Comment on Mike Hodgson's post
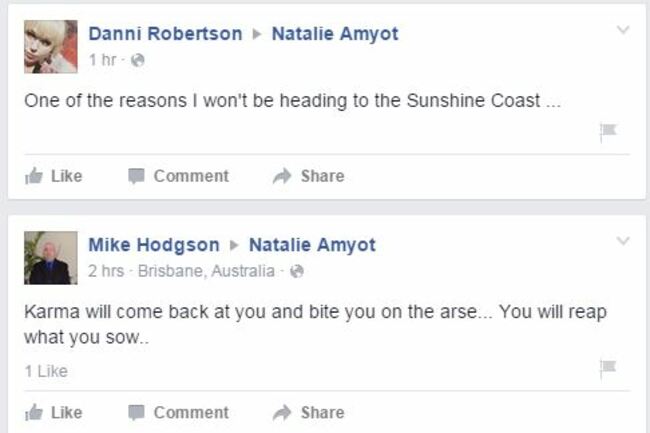 [178, 412]
